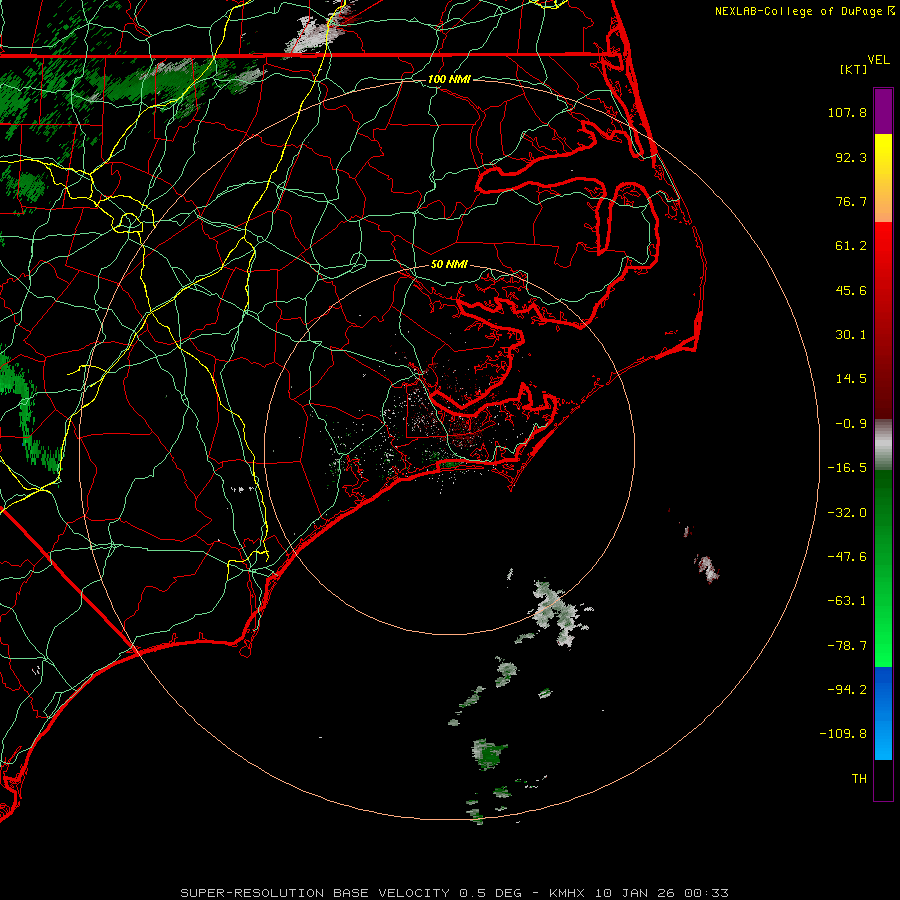Click the 45.6 velocity scale value

851,290
